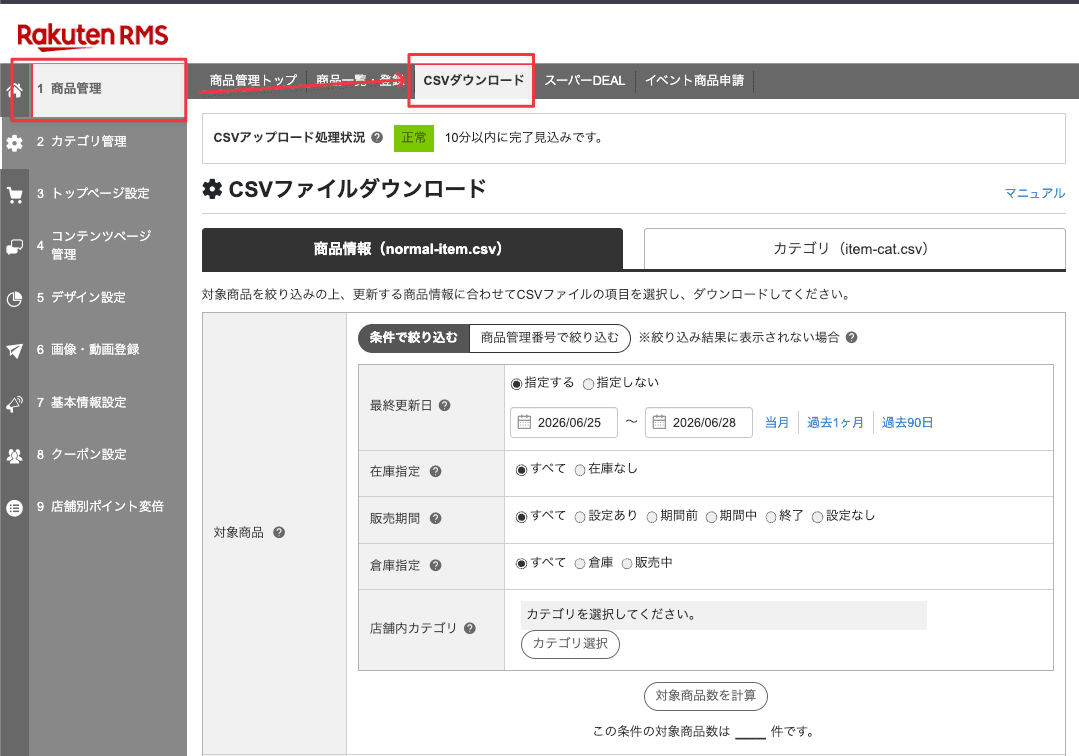Click the Rakuten RMS logo
The image size is (1079, 756).
coord(93,35)
